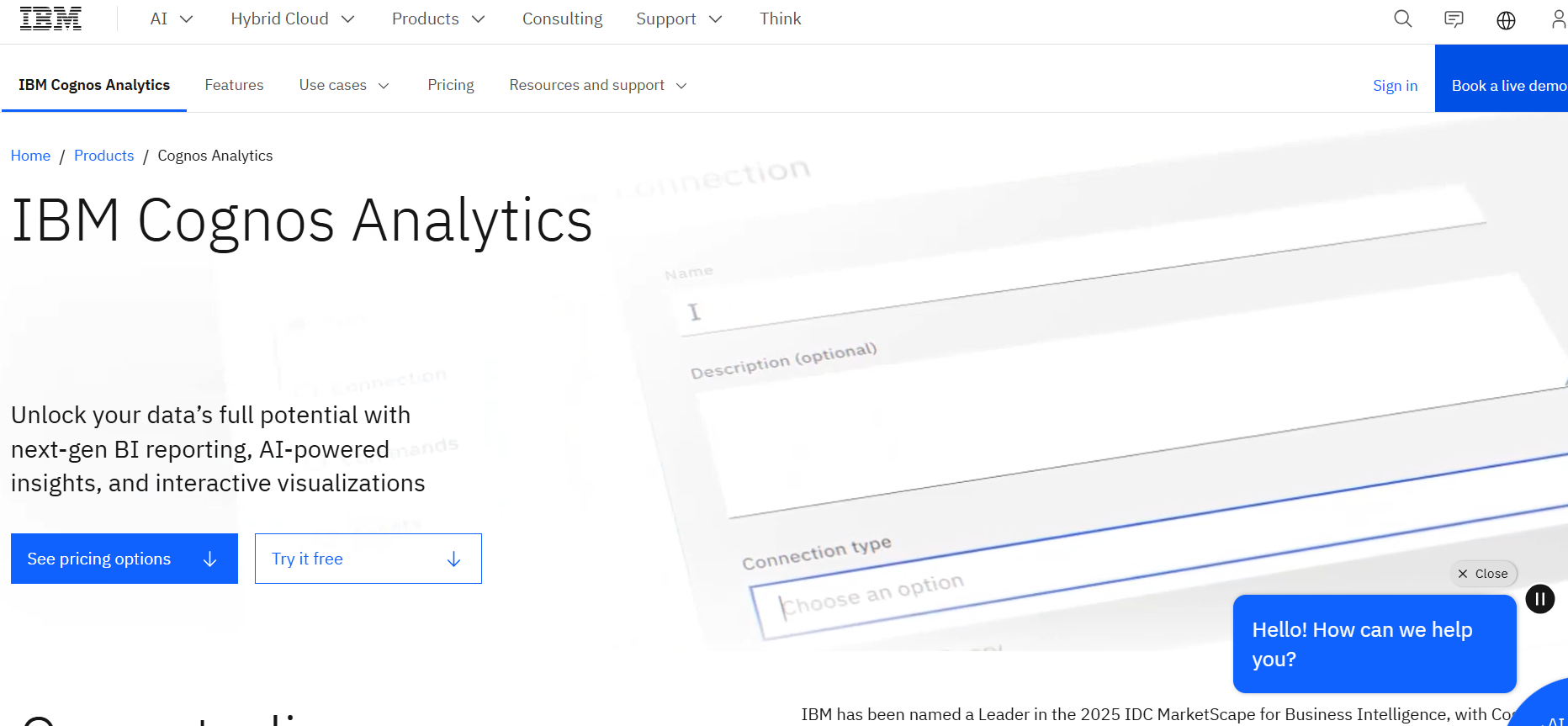The image size is (1568, 726).
Task: Expand the Support menu
Action: pyautogui.click(x=679, y=19)
